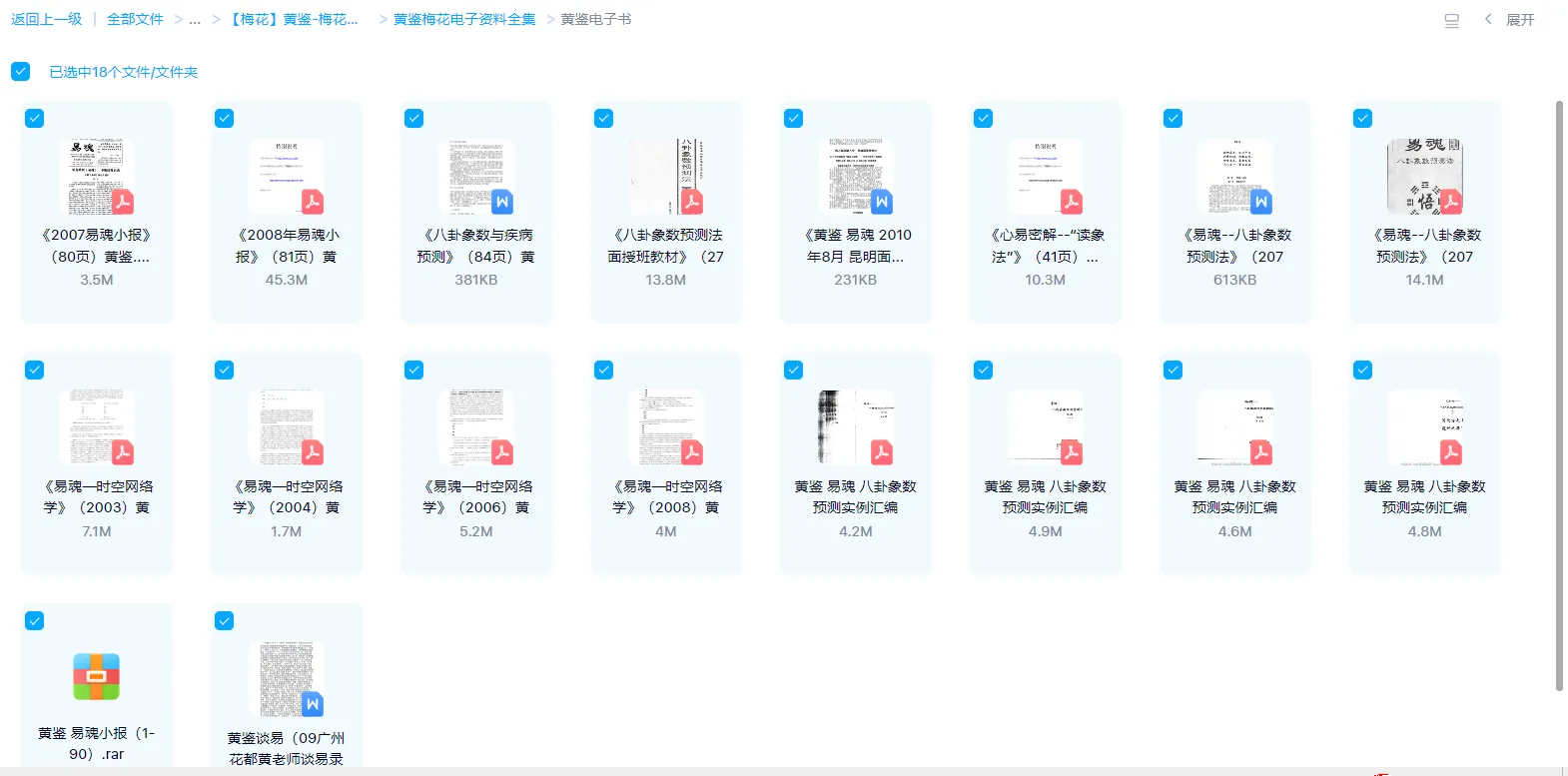Open the 黄鉴谈易 Word document icon
This screenshot has height=776, width=1568.
[287, 679]
